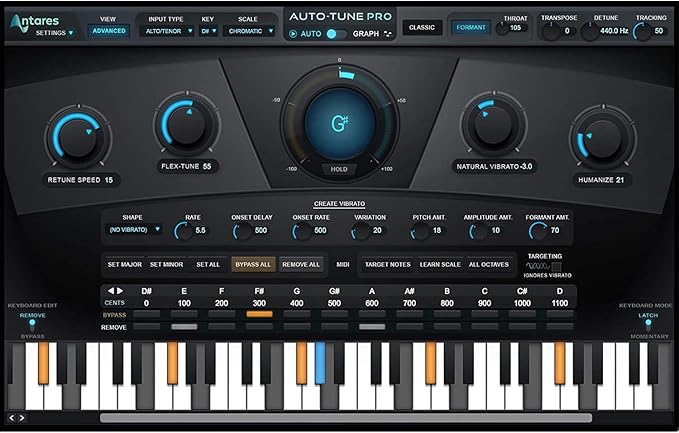
Task: Click the Retune Speed knob
Action: pos(78,137)
